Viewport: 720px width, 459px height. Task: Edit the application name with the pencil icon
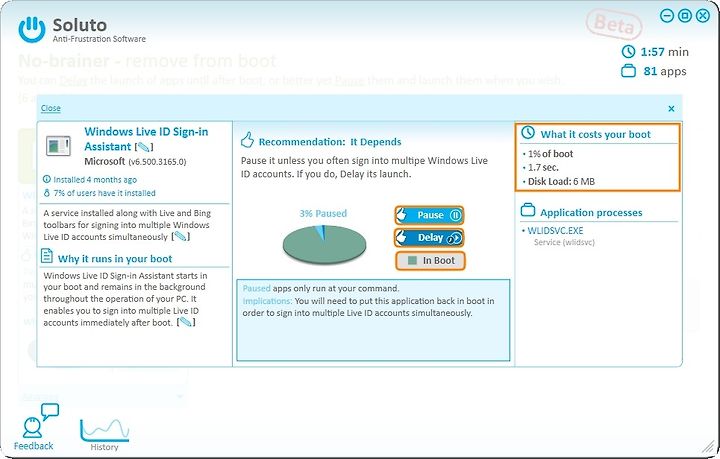click(143, 147)
